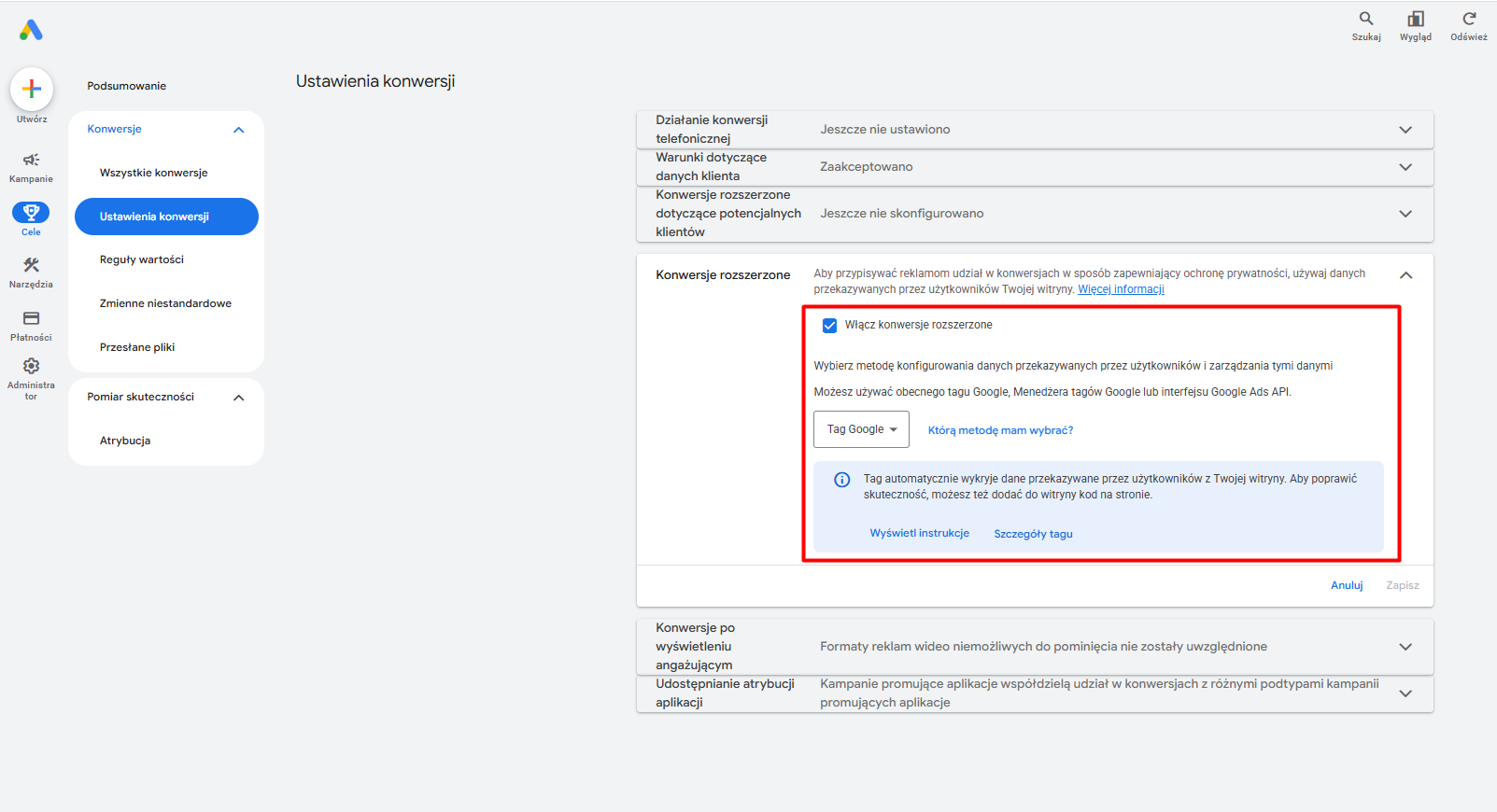The width and height of the screenshot is (1497, 812).
Task: Open the Tag Google dropdown
Action: coord(861,429)
